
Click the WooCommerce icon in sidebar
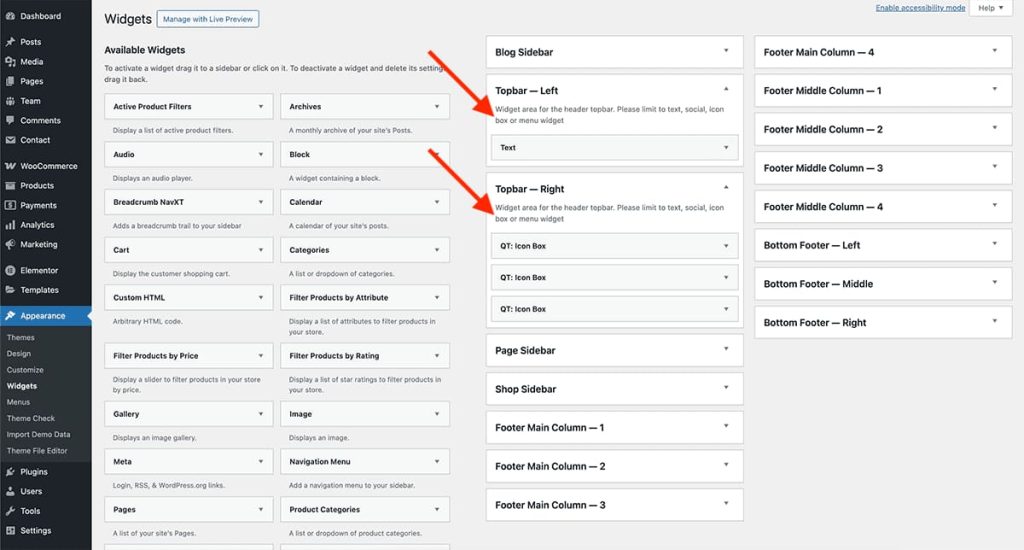10,166
